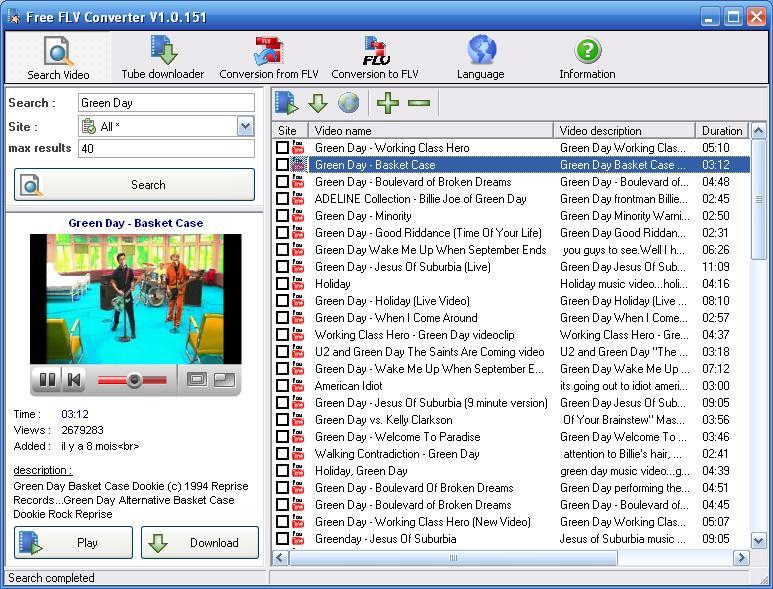This screenshot has height=589, width=773.
Task: Click YouTube icon of Greenday - Jesus Of Suburbia row
Action: (298, 539)
